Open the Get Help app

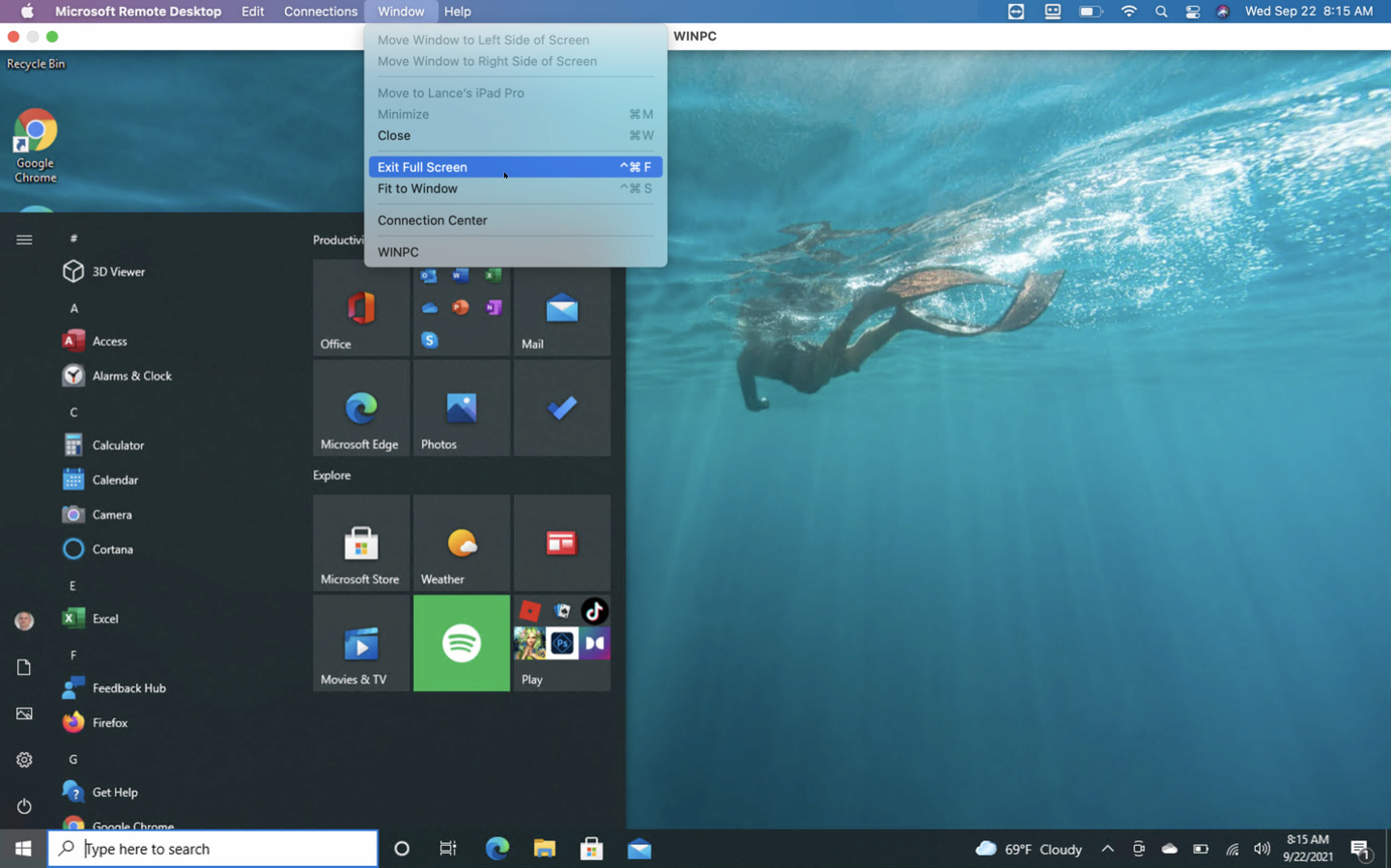click(99, 793)
